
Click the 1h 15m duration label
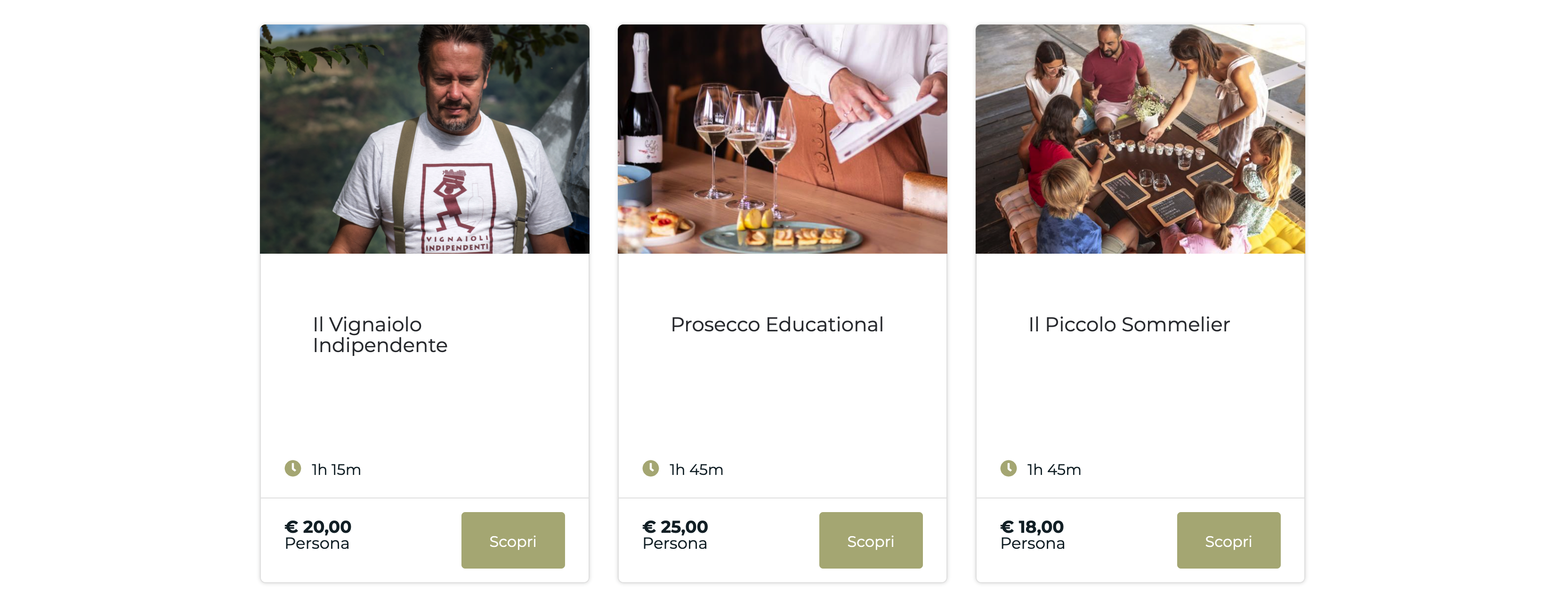(336, 470)
